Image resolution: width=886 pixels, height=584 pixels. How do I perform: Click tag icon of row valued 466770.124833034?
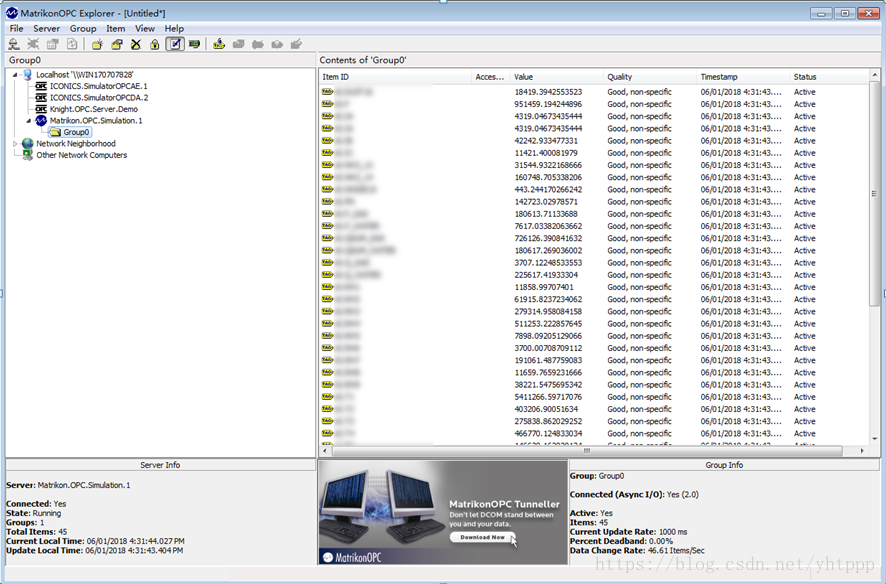coord(327,433)
